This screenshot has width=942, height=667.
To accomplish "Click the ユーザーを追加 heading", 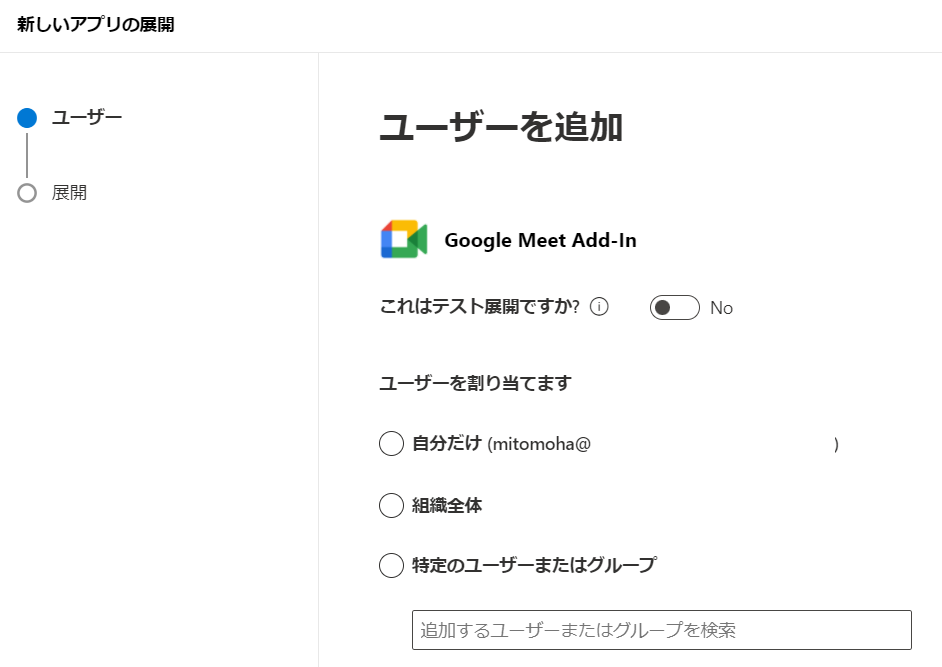I will click(x=501, y=128).
